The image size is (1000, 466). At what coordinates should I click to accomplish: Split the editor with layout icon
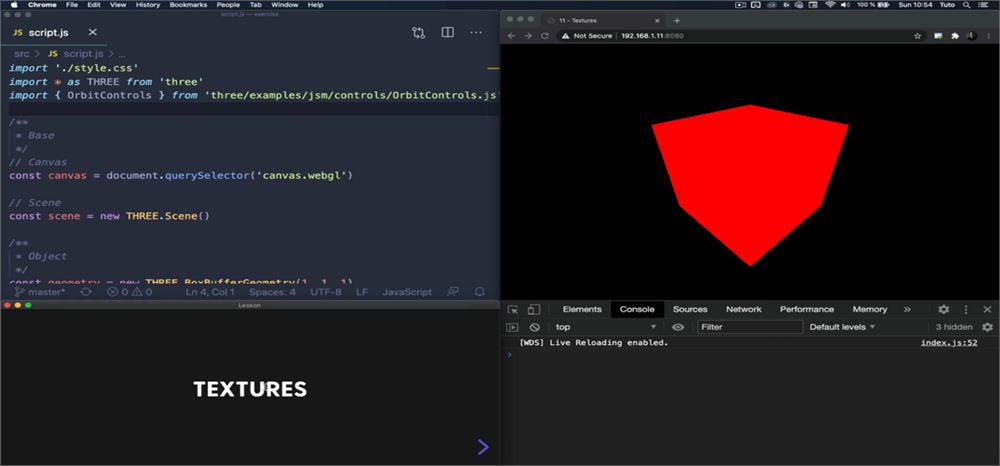448,33
